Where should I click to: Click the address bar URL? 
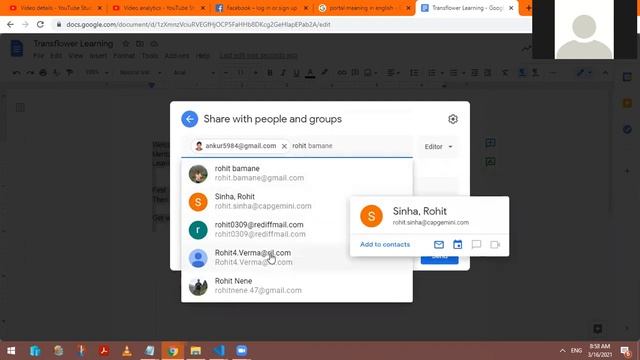click(198, 24)
